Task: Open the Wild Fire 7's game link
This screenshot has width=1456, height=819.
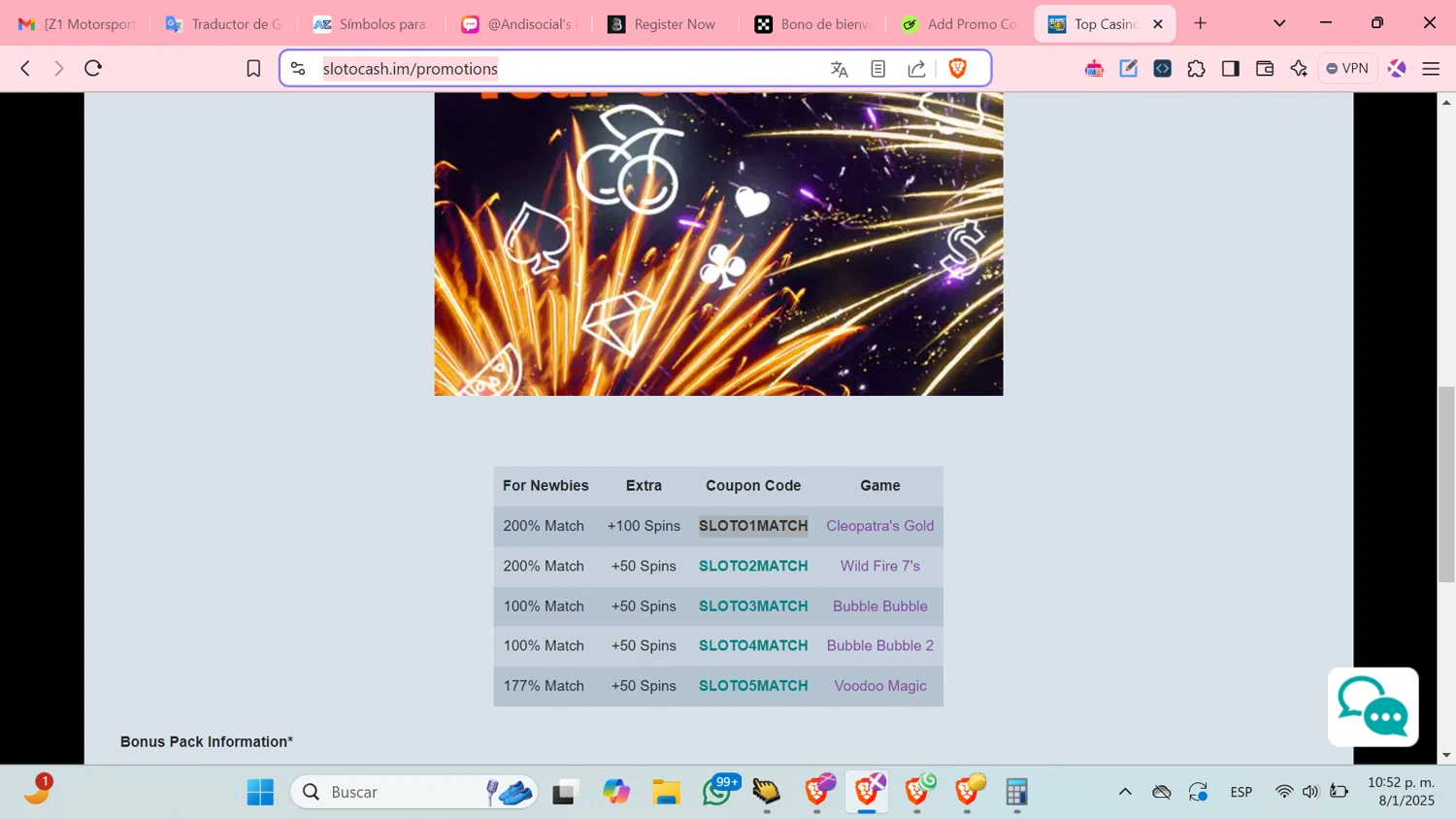Action: tap(880, 566)
